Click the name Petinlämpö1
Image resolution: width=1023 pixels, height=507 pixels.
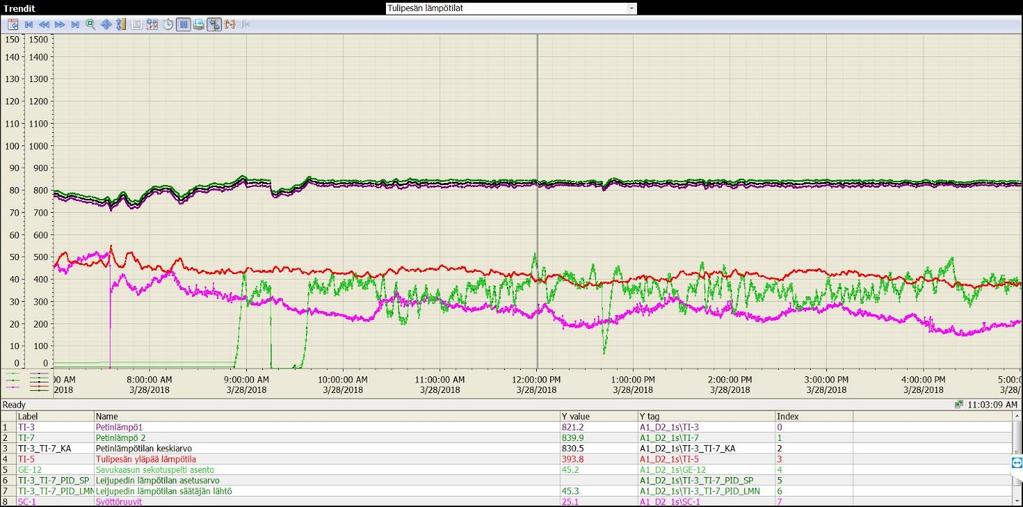pos(117,427)
